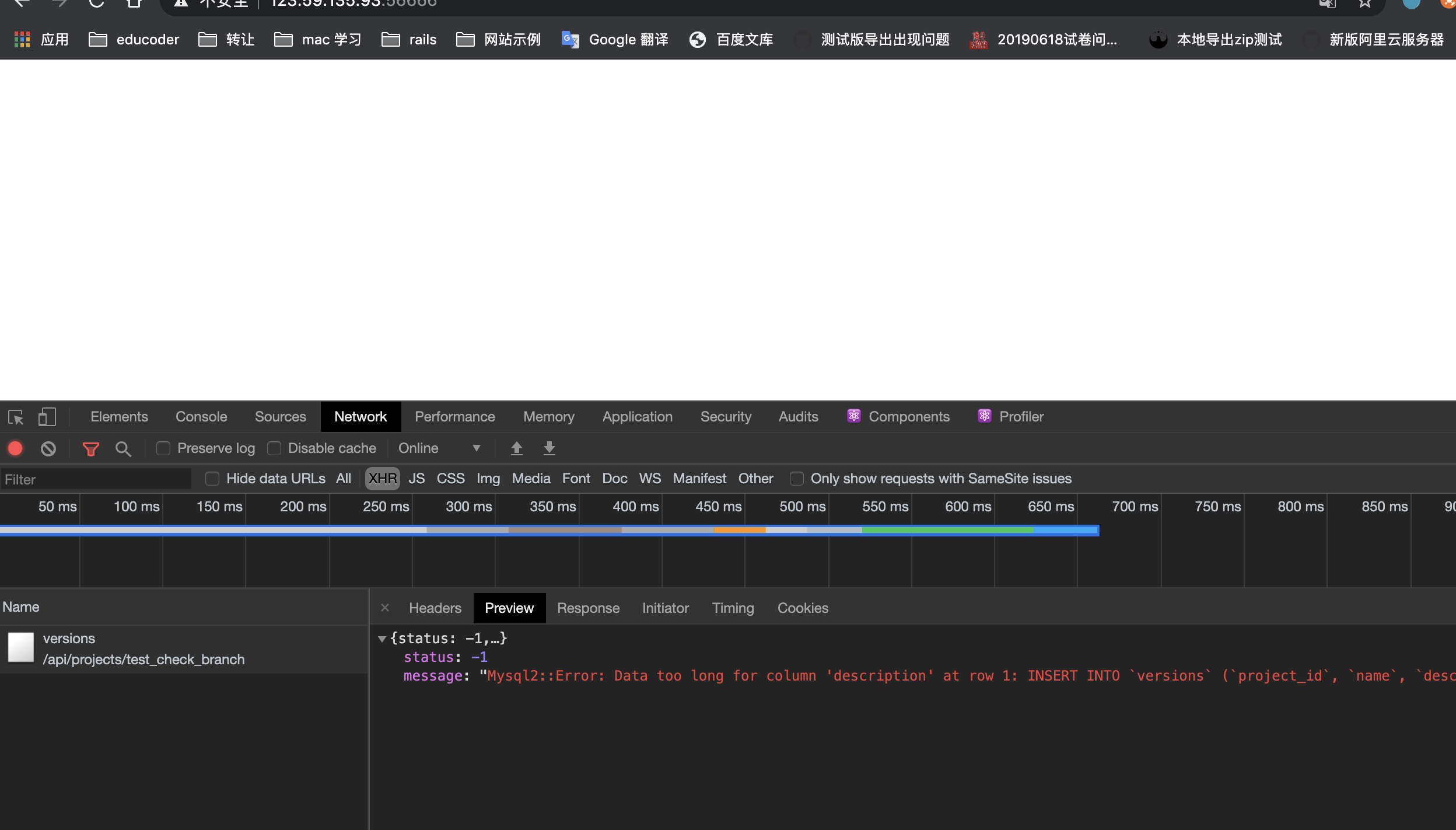
Task: Stop recording network log
Action: tap(15, 448)
